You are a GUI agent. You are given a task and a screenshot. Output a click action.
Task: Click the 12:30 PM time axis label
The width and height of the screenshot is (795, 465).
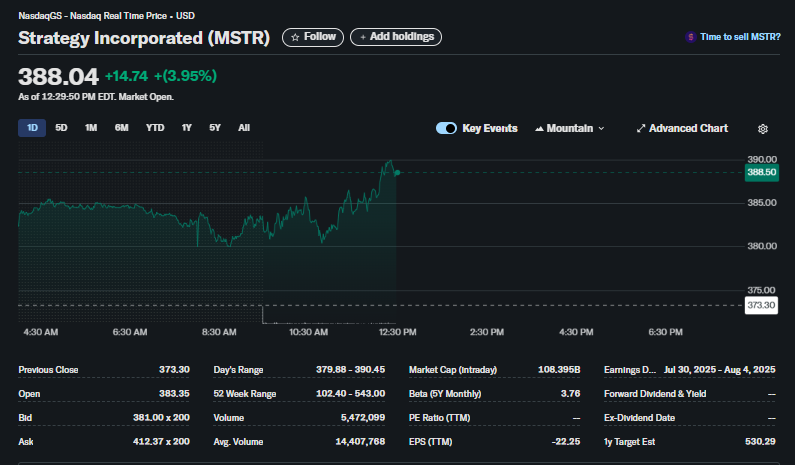coord(398,332)
